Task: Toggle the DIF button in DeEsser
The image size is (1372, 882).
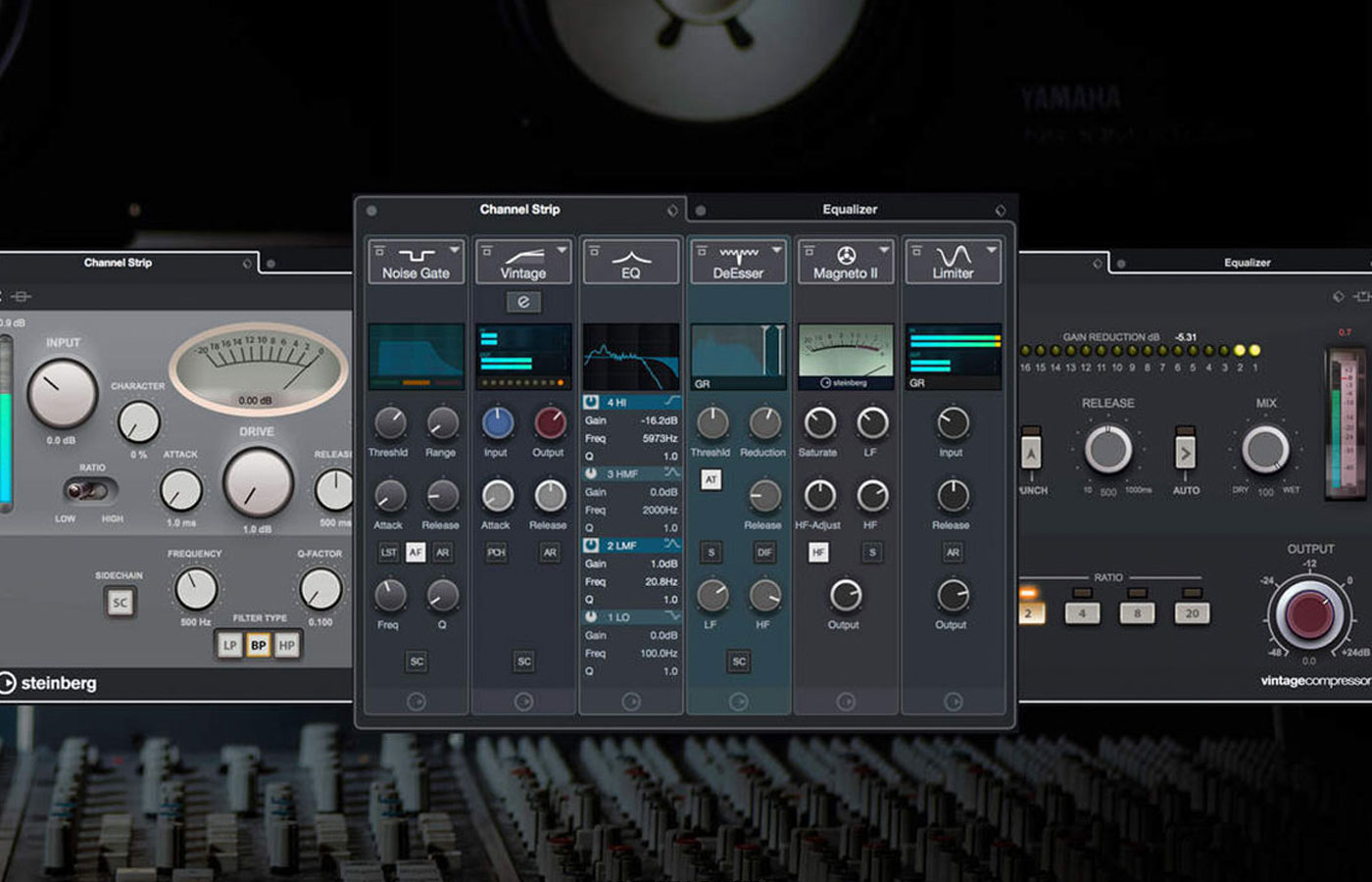Action: (764, 553)
